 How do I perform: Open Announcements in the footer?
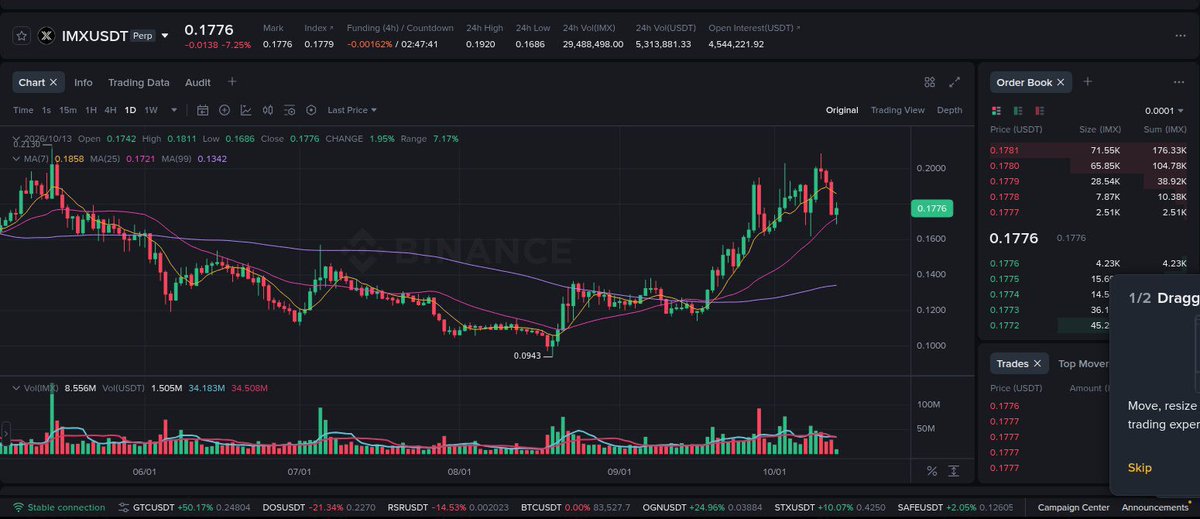[1155, 507]
